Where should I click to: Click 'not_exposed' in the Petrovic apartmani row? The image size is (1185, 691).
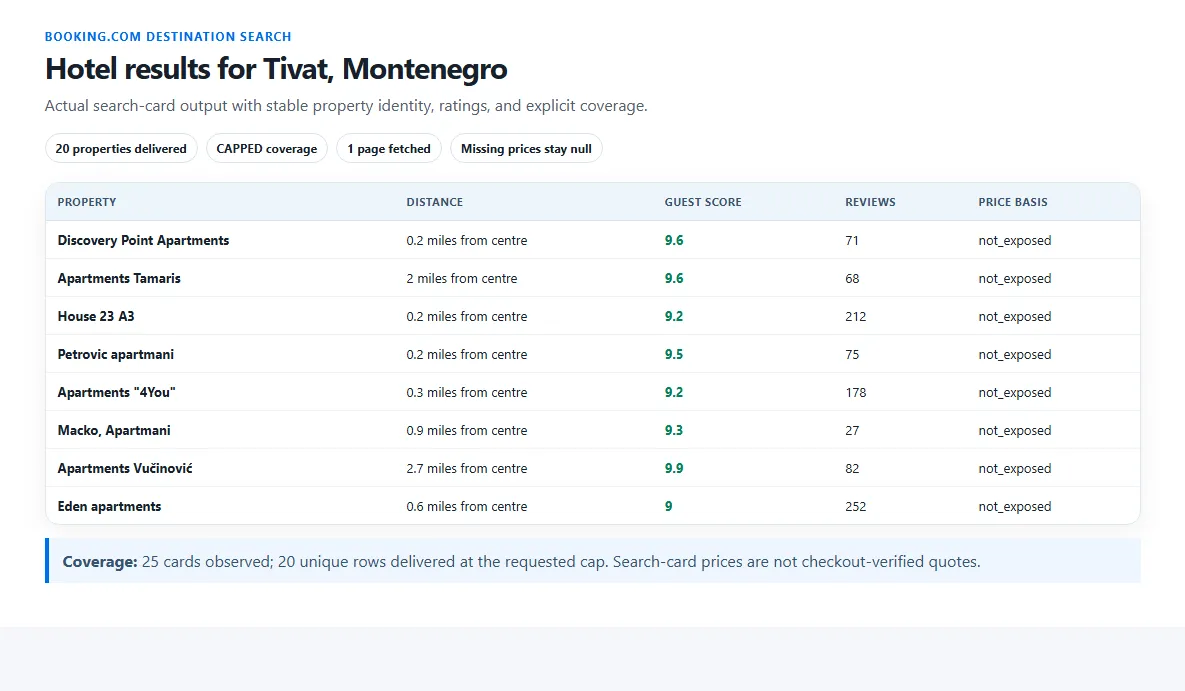tap(1014, 354)
